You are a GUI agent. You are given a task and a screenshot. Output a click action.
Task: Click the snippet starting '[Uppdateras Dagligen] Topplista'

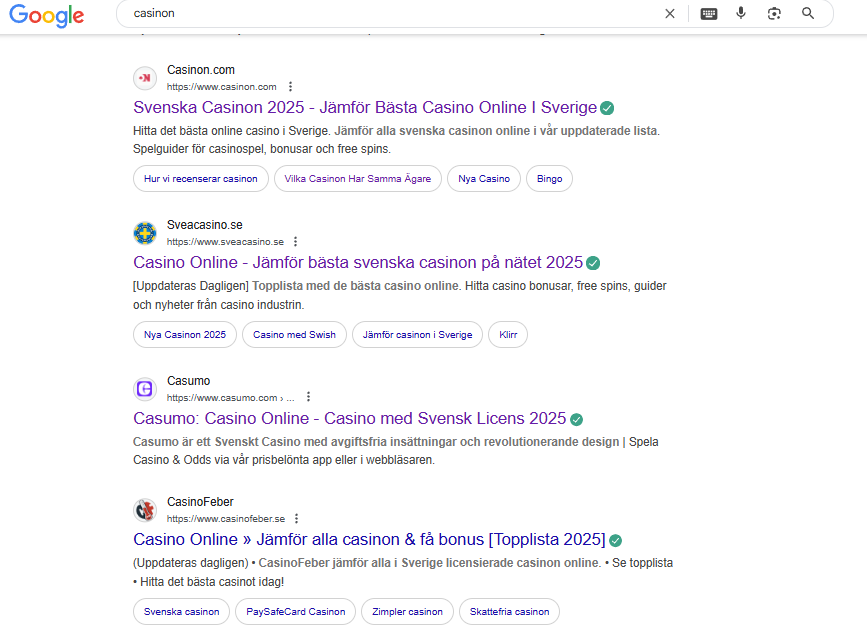[x=400, y=295]
